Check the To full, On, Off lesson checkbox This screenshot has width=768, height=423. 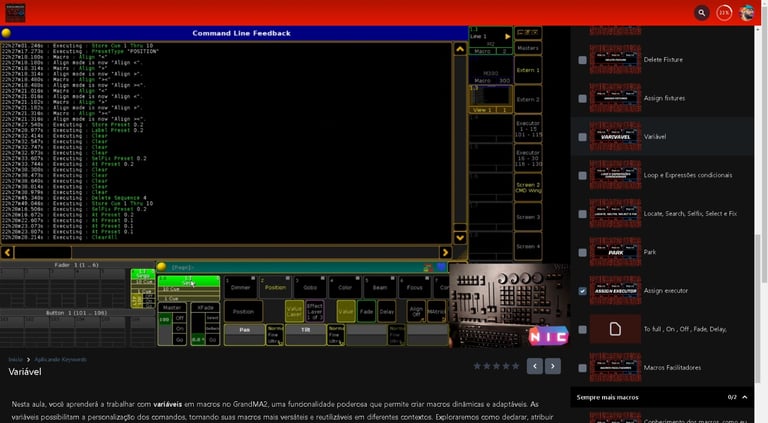582,329
